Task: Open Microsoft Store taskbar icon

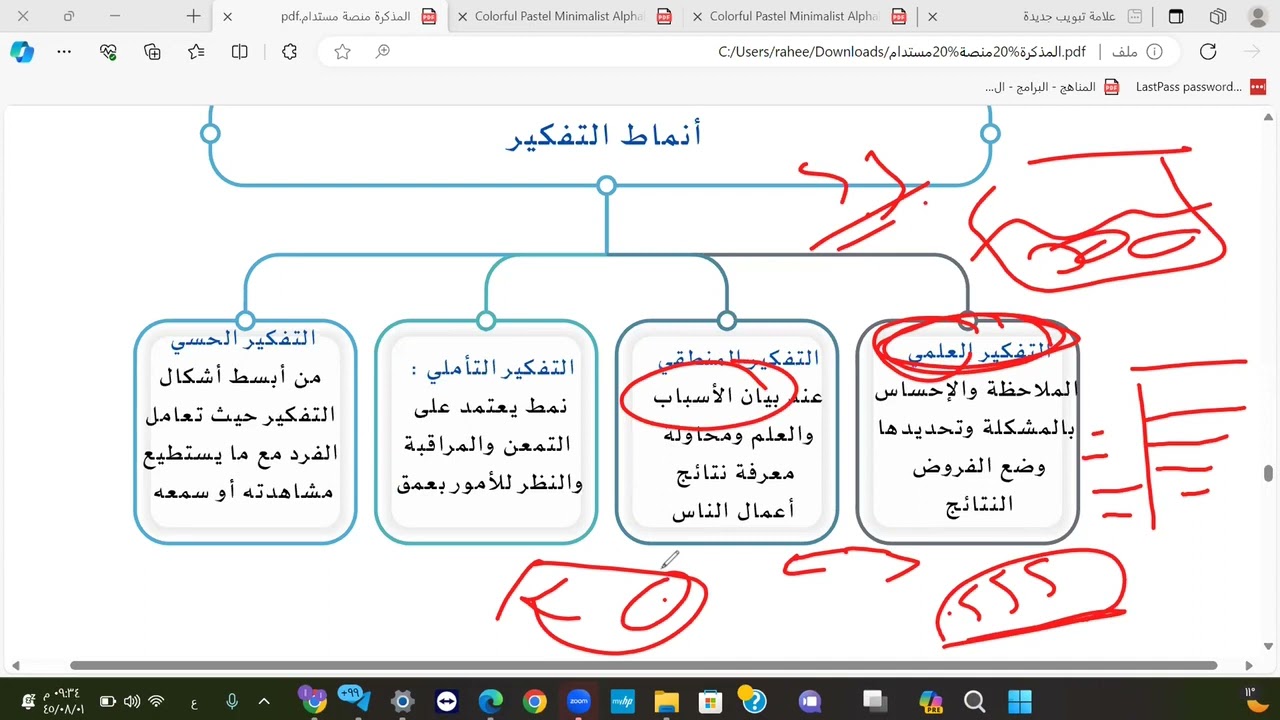Action: pos(710,701)
